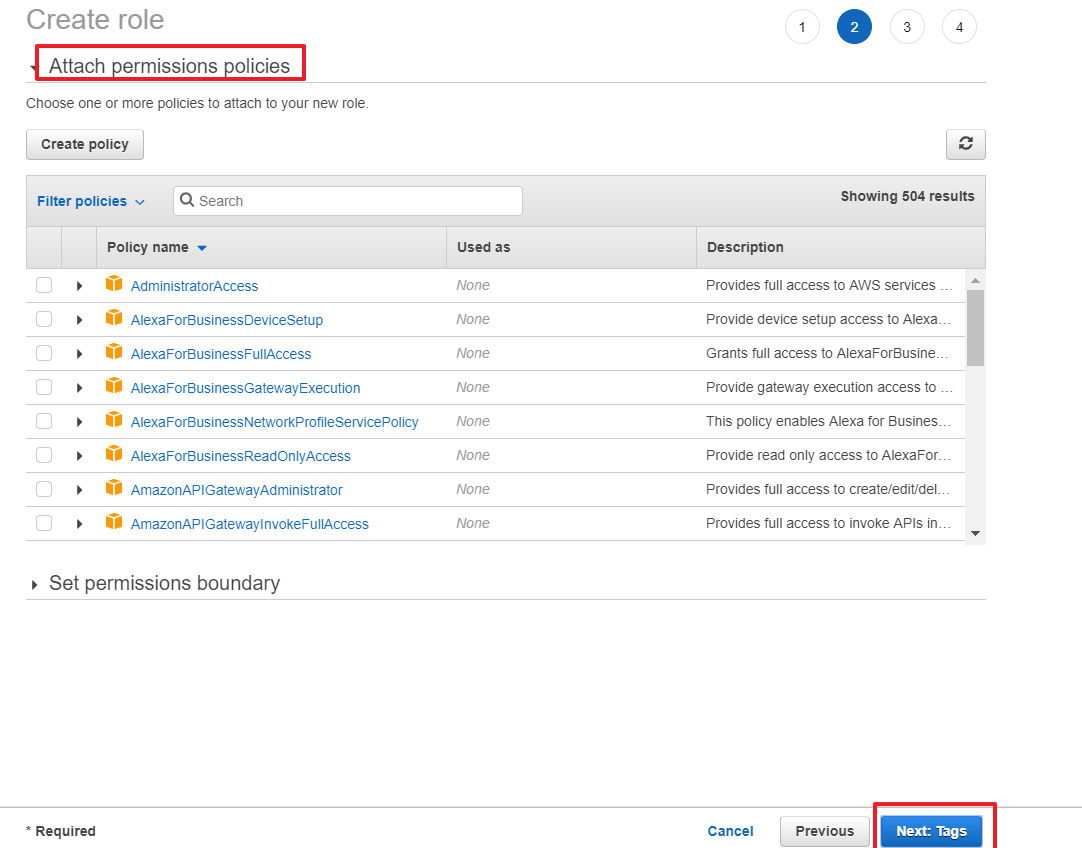Viewport: 1082px width, 848px height.
Task: Jump to wizard step 4 circle
Action: 959,27
